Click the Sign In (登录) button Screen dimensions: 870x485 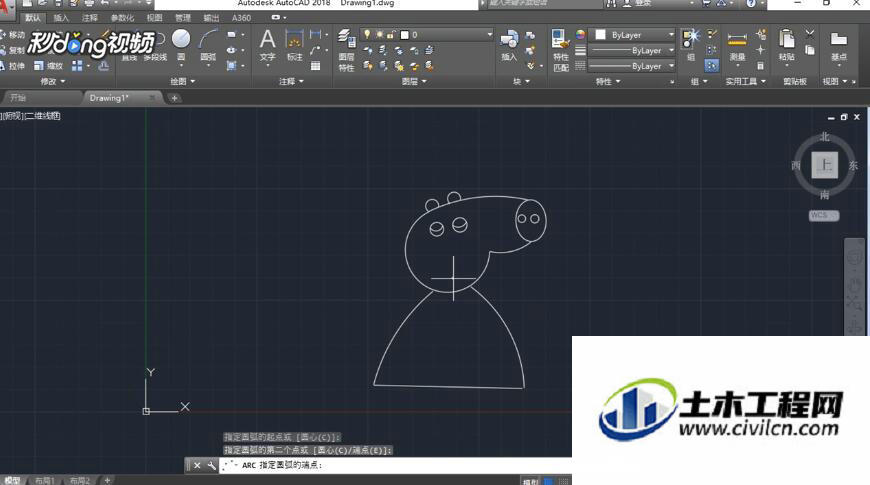click(638, 3)
